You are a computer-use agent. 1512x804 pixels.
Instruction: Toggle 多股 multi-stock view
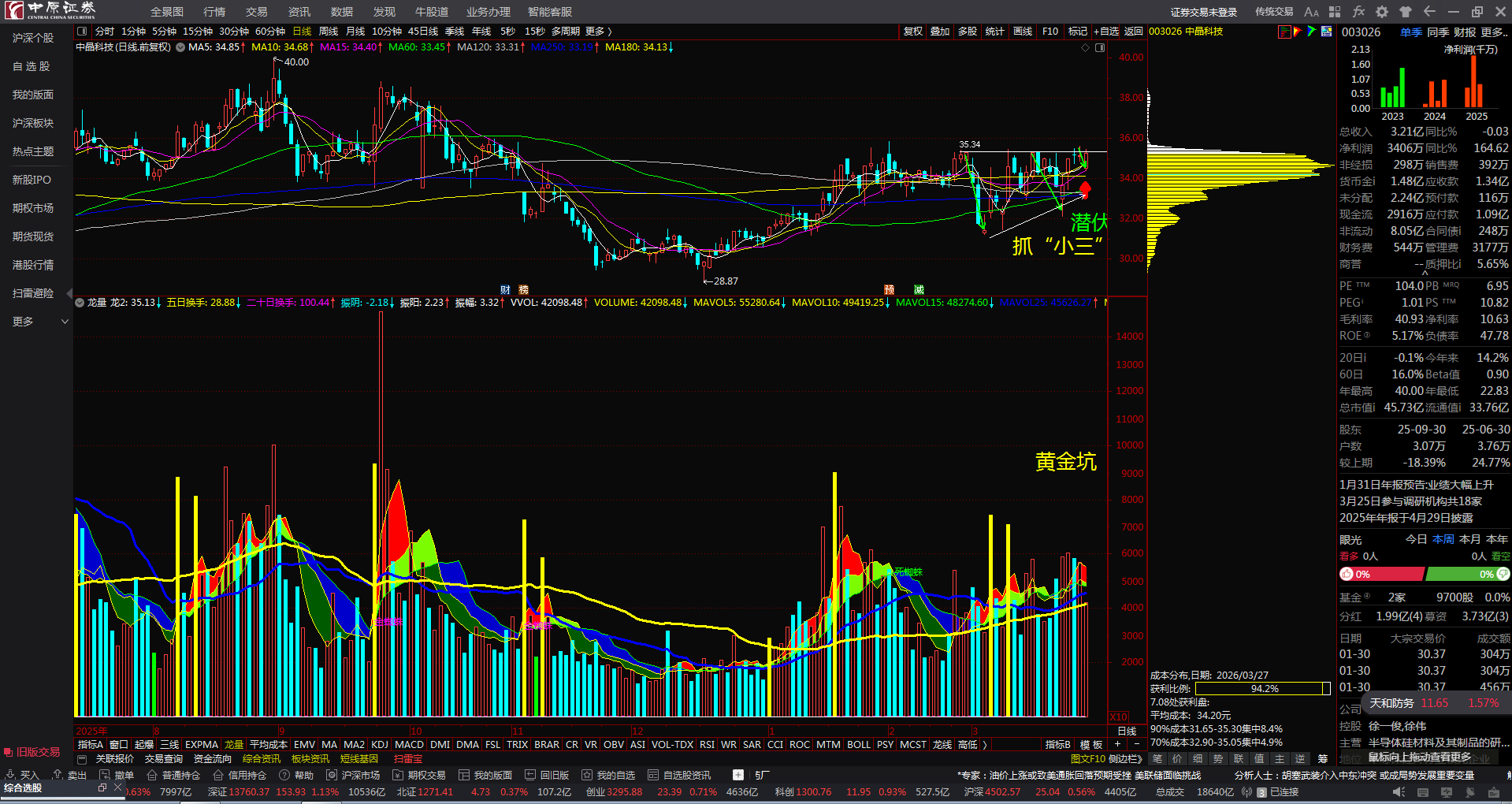pos(968,32)
